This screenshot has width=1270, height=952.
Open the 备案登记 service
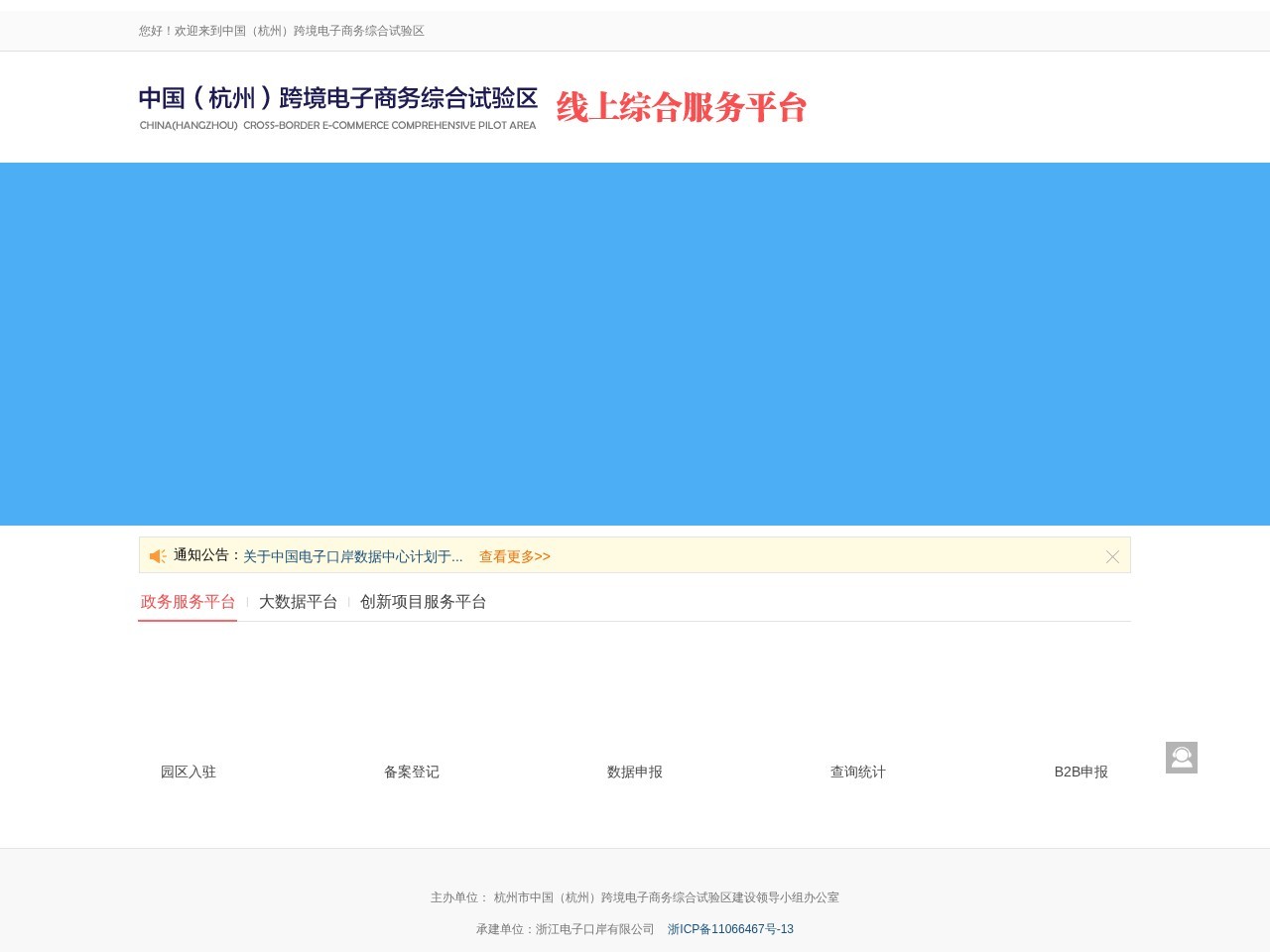tap(412, 772)
